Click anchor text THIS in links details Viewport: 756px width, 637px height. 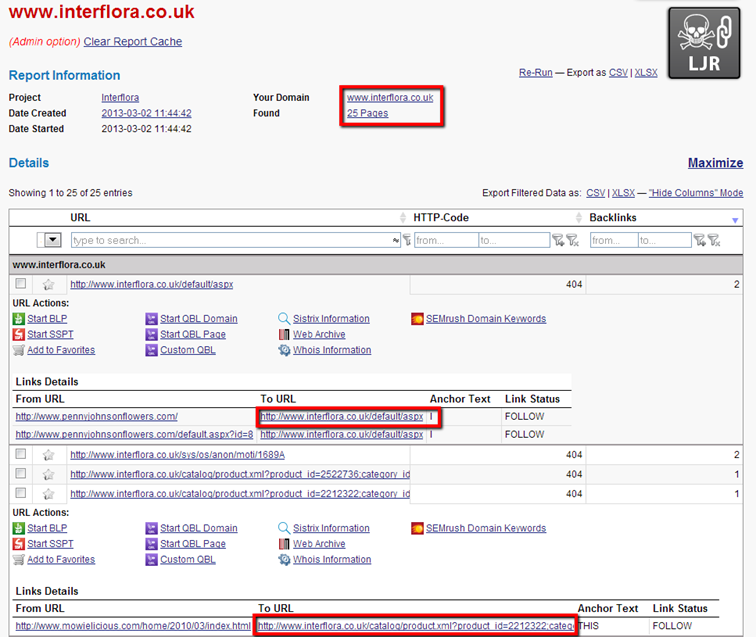(588, 626)
